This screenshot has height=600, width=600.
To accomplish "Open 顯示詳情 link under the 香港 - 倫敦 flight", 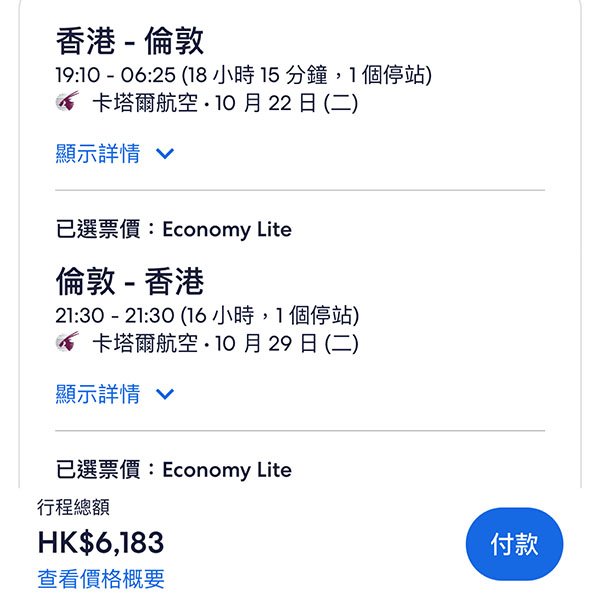I will pos(98,154).
